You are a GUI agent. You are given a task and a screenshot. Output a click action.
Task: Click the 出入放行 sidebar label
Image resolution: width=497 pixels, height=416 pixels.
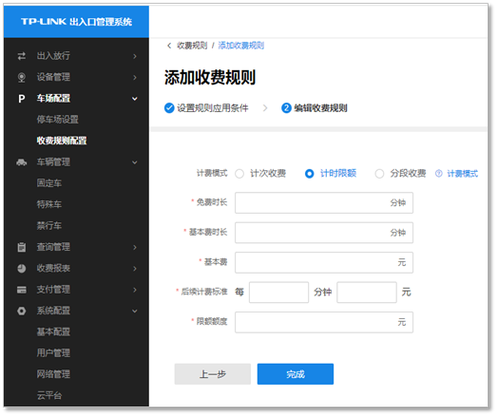point(53,56)
